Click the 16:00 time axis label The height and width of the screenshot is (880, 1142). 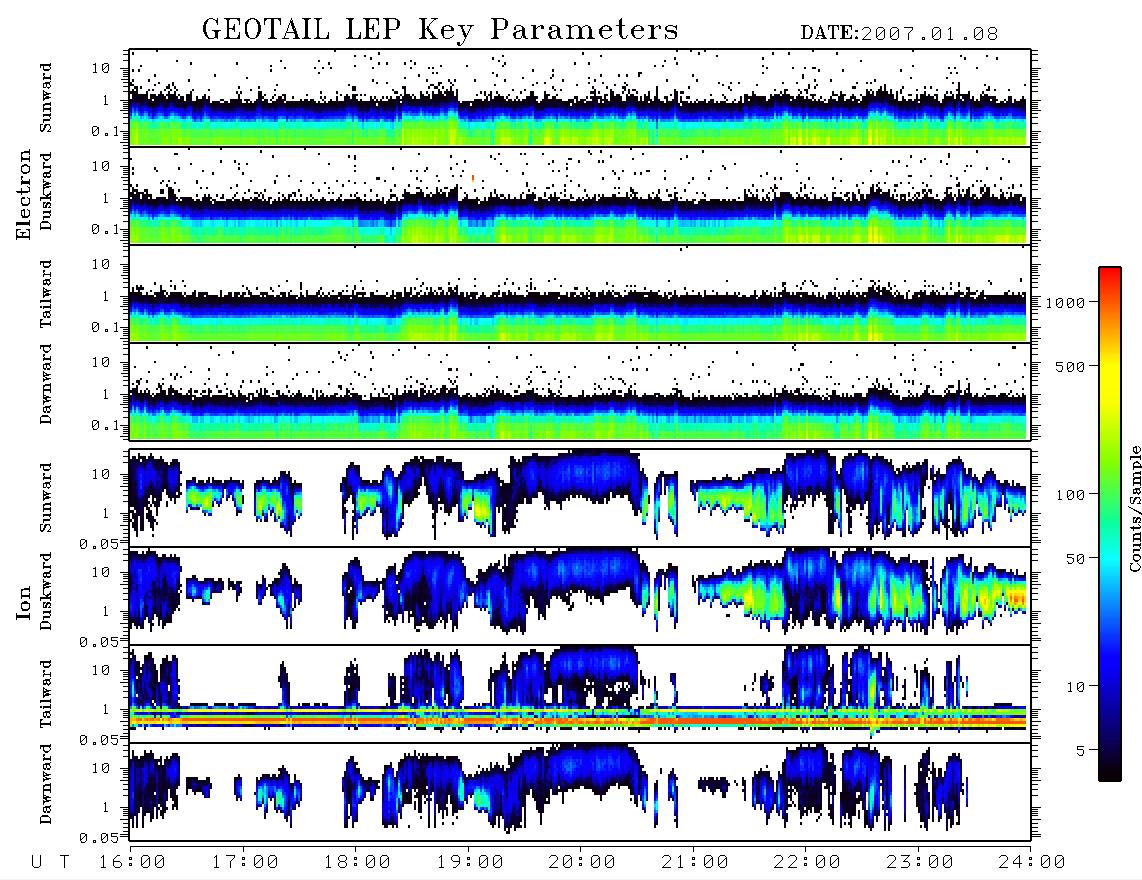pos(132,862)
